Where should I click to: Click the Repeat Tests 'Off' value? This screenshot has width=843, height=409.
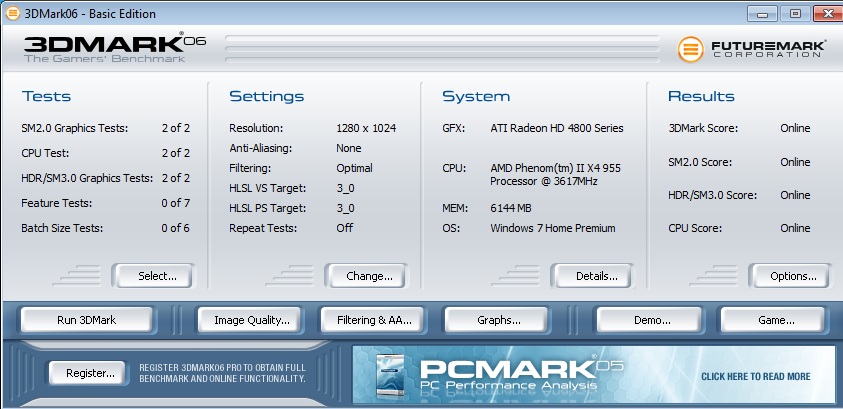345,228
